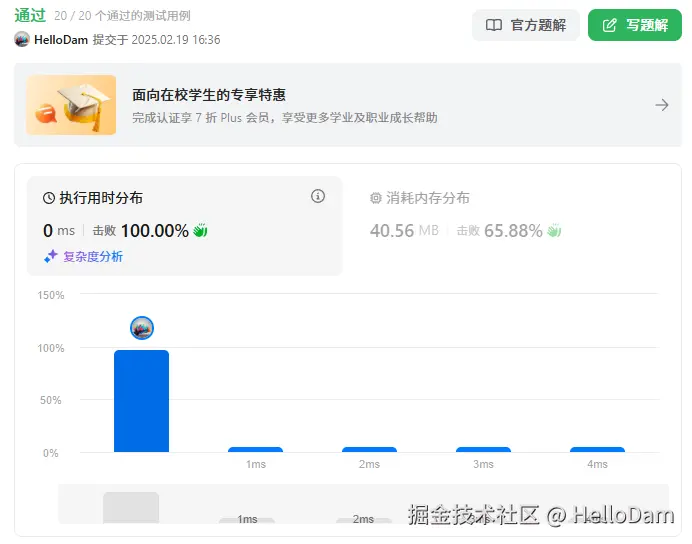Click the 写题解 green button
Image resolution: width=692 pixels, height=544 pixels.
[635, 25]
